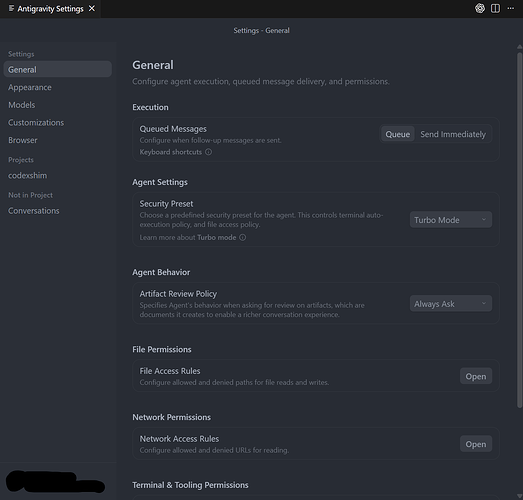The width and height of the screenshot is (523, 500).
Task: Open the more actions ellipsis menu
Action: [511, 8]
